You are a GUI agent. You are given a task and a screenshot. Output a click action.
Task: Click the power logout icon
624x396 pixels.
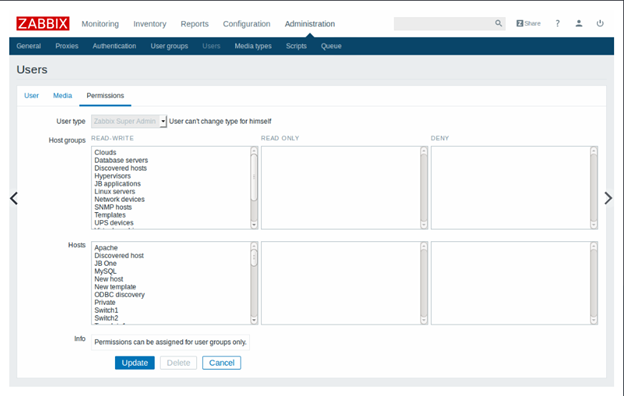(600, 23)
